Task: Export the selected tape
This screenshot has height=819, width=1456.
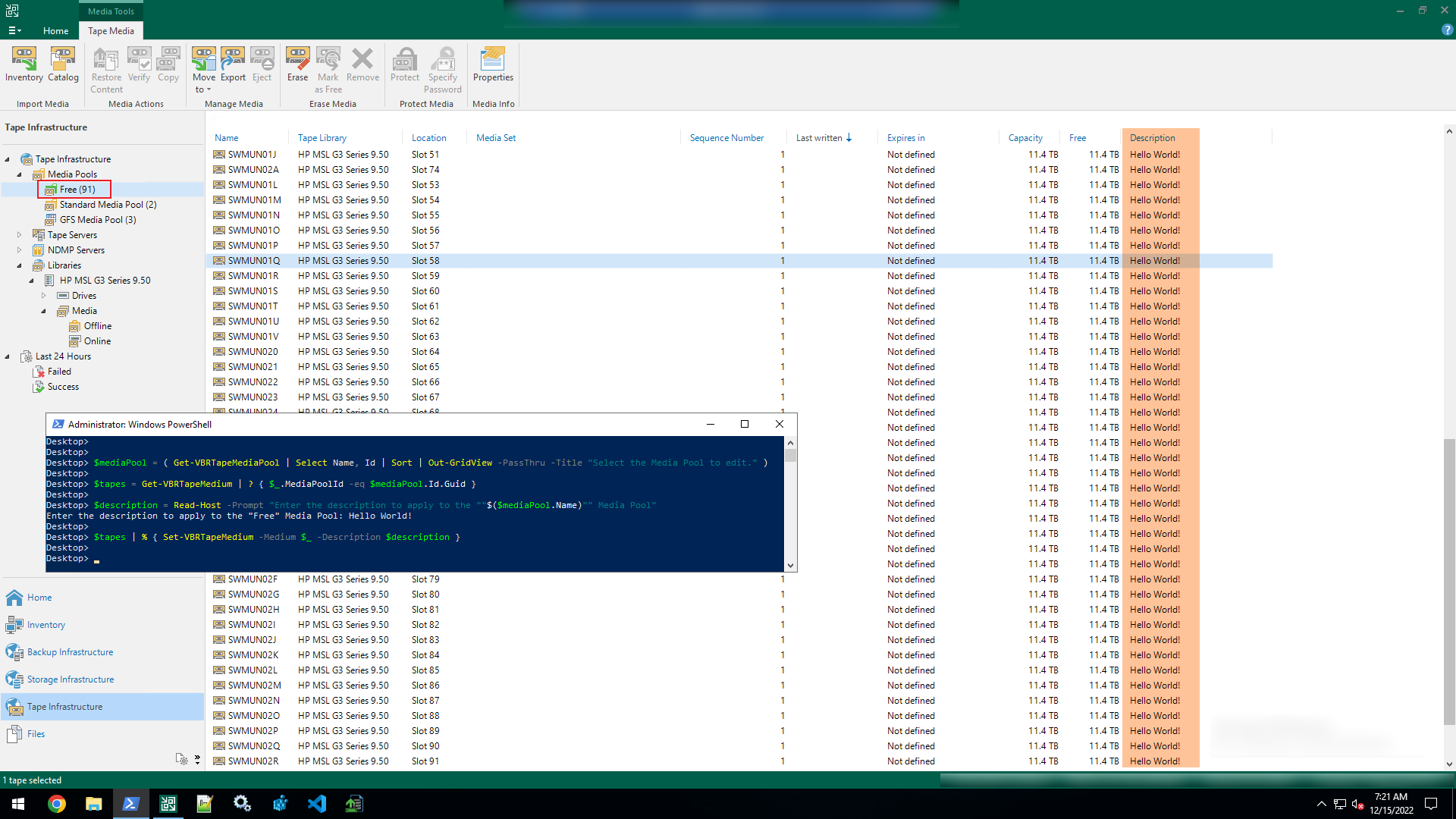Action: [233, 67]
